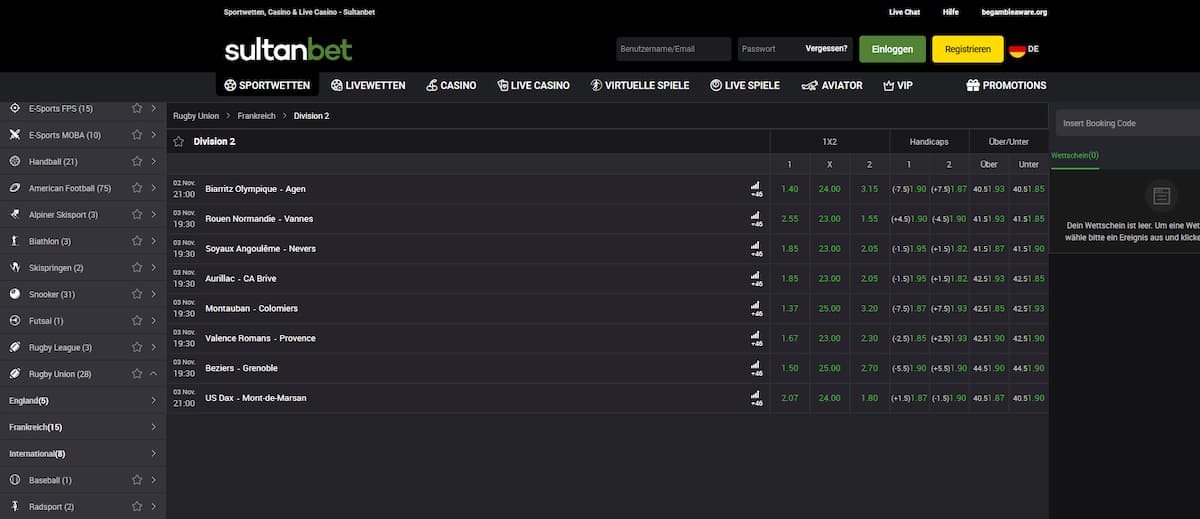This screenshot has height=519, width=1200.
Task: Expand the International(8) rugby category
Action: point(153,453)
